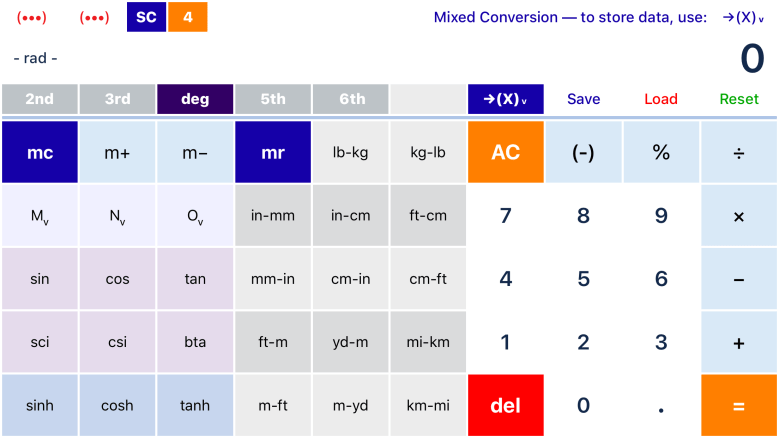Click the percent key

click(x=661, y=153)
